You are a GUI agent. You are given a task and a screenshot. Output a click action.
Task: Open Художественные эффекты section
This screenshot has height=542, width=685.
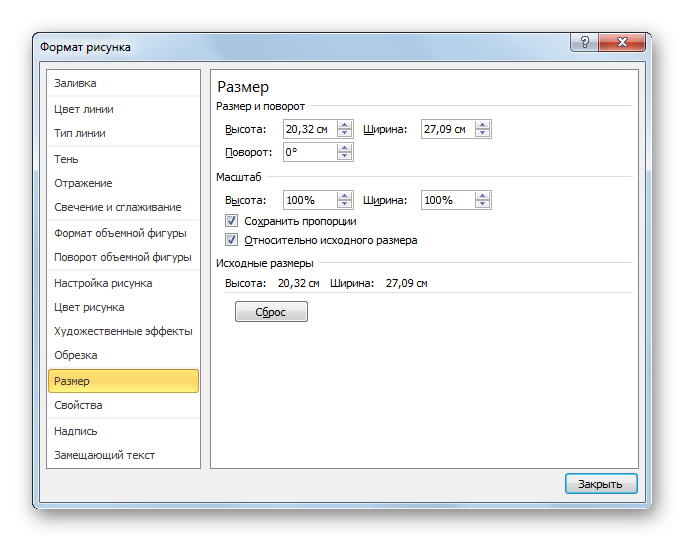pos(123,331)
